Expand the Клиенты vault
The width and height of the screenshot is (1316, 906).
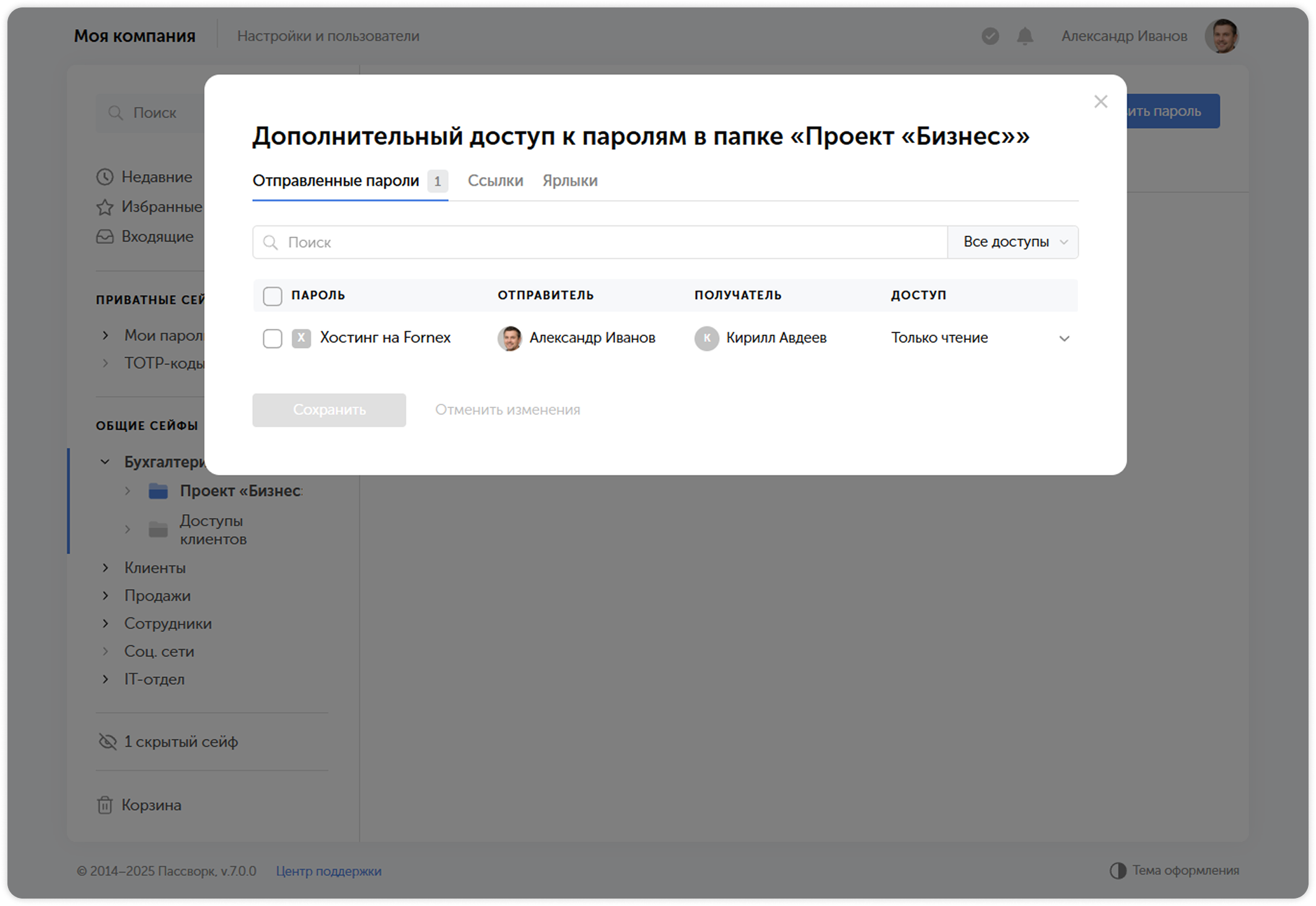105,567
